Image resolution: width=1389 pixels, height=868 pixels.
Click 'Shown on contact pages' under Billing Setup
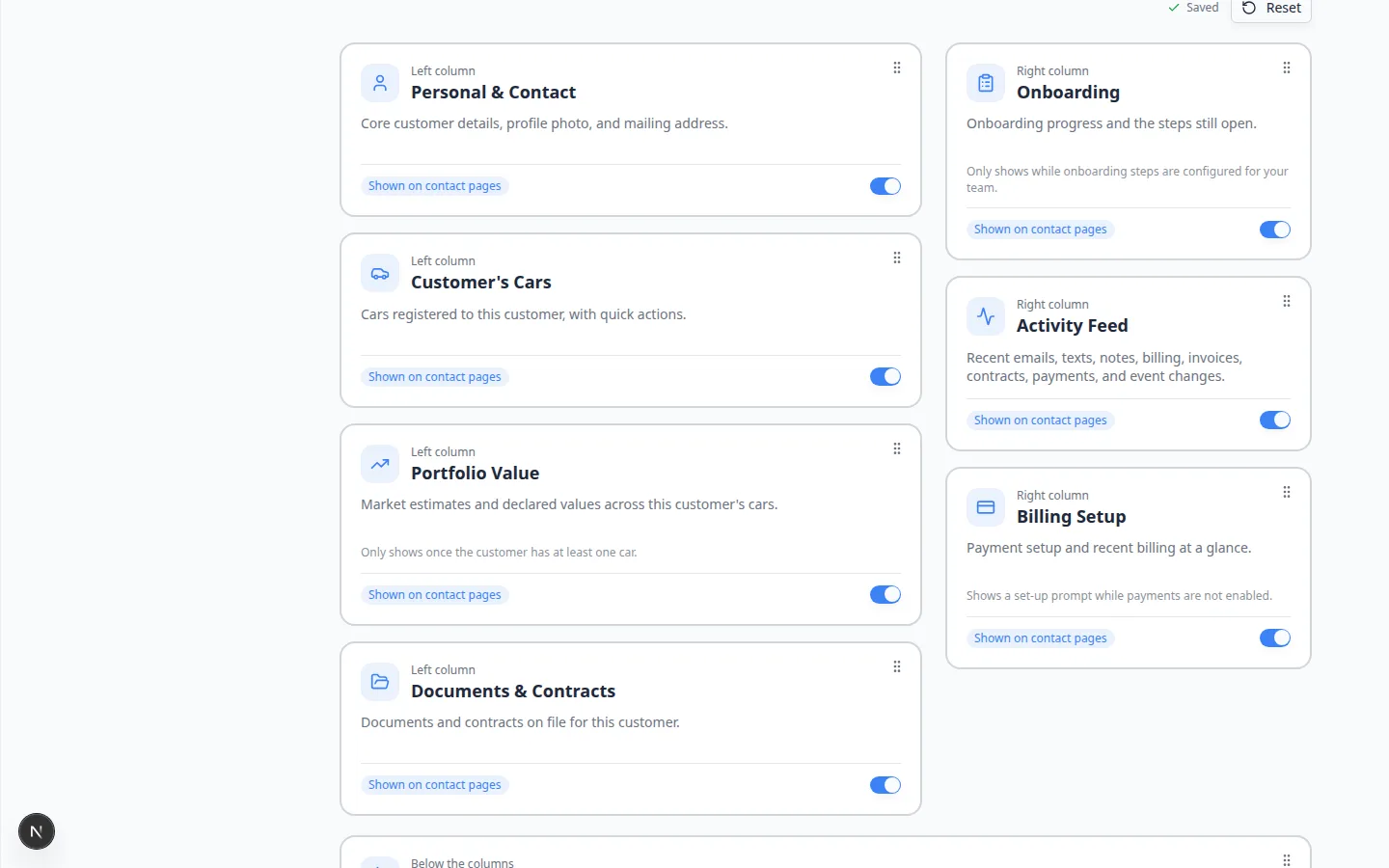click(x=1041, y=638)
